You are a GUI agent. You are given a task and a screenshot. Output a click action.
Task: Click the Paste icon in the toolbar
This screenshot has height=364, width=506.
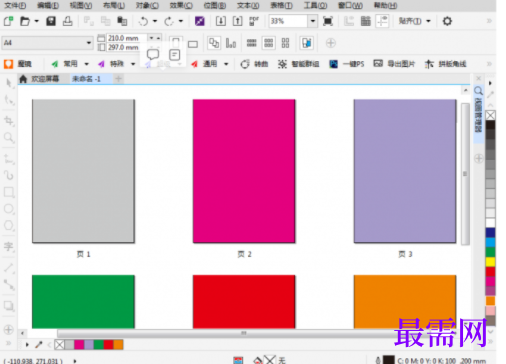point(122,21)
